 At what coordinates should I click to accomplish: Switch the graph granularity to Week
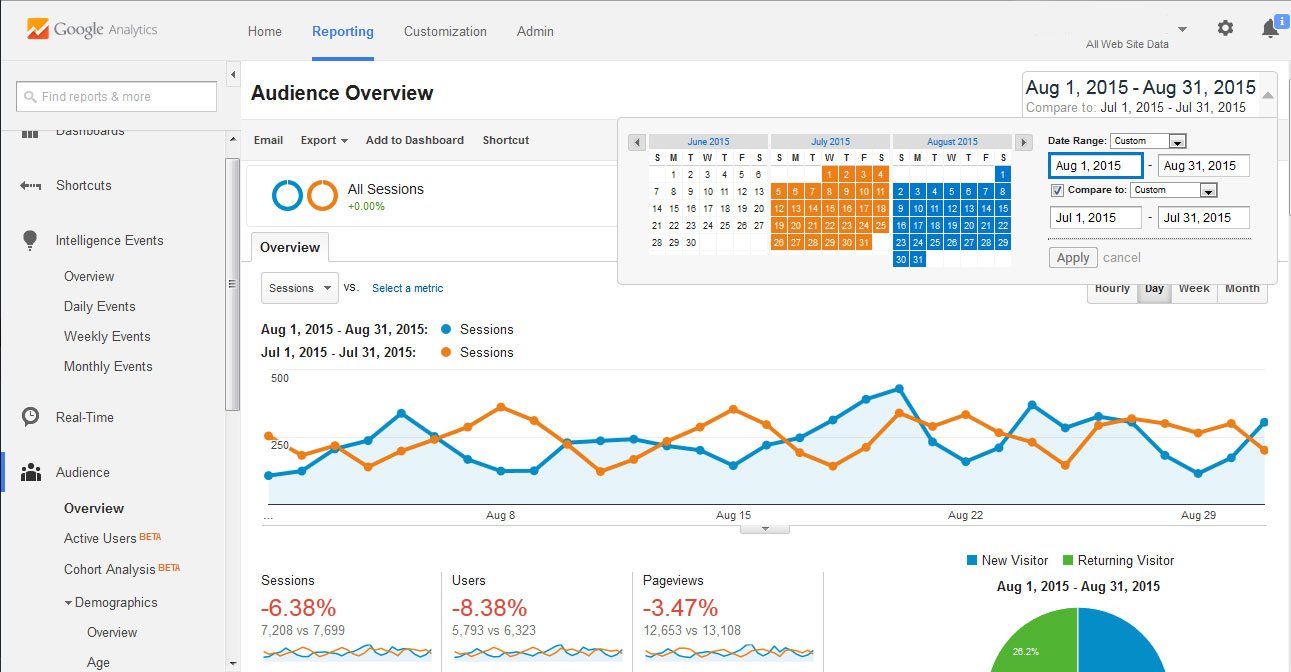pos(1193,288)
